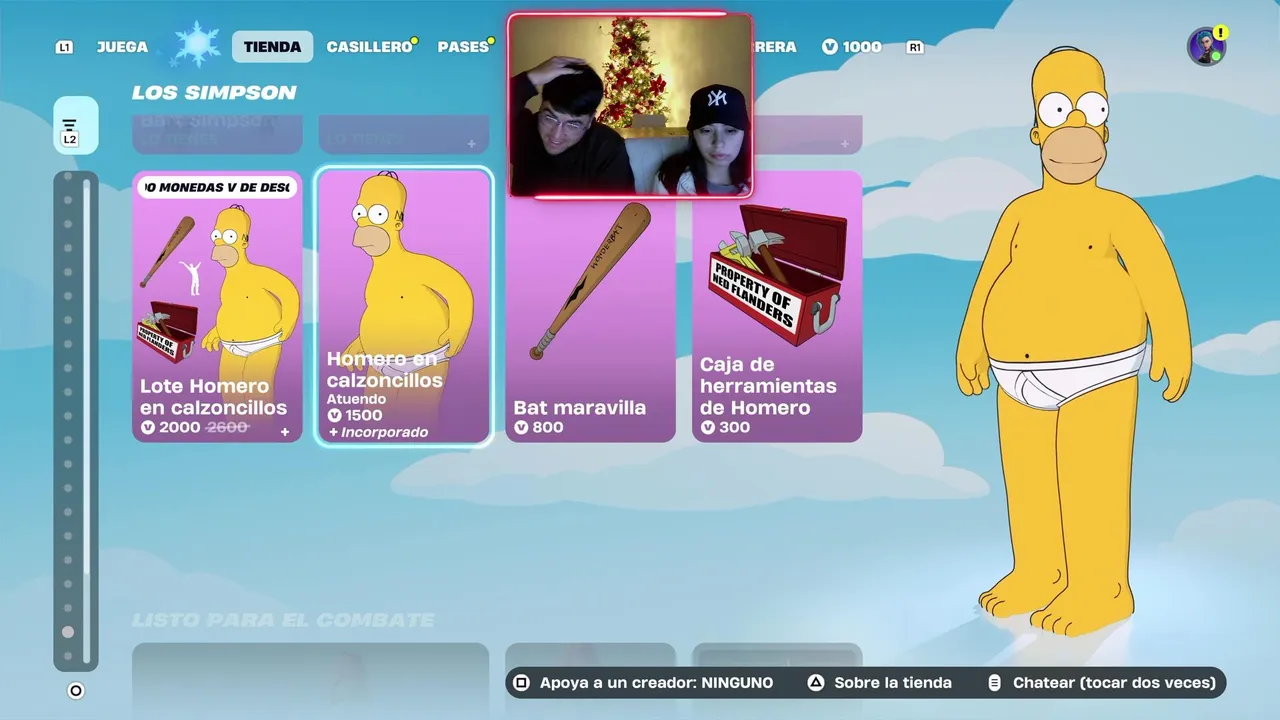Click the L1 bumper icon before JUEGA

tap(64, 47)
